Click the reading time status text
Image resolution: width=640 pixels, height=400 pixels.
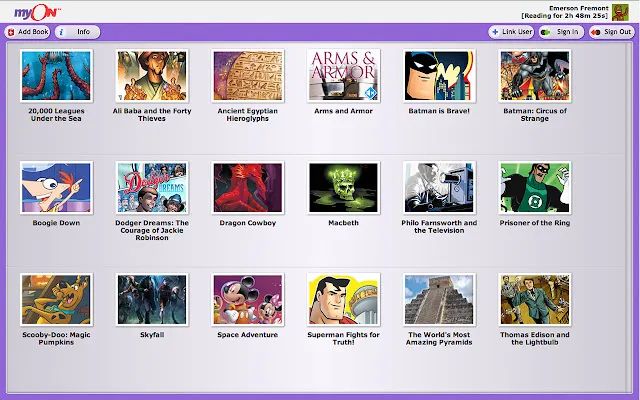click(x=564, y=16)
